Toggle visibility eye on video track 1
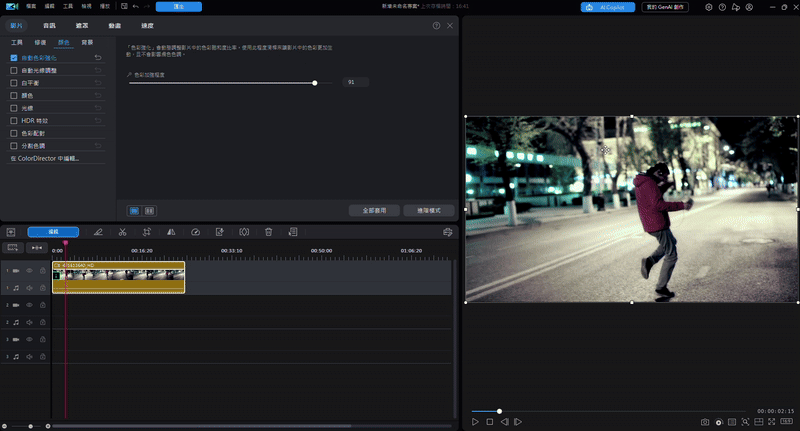800x431 pixels. [x=29, y=271]
